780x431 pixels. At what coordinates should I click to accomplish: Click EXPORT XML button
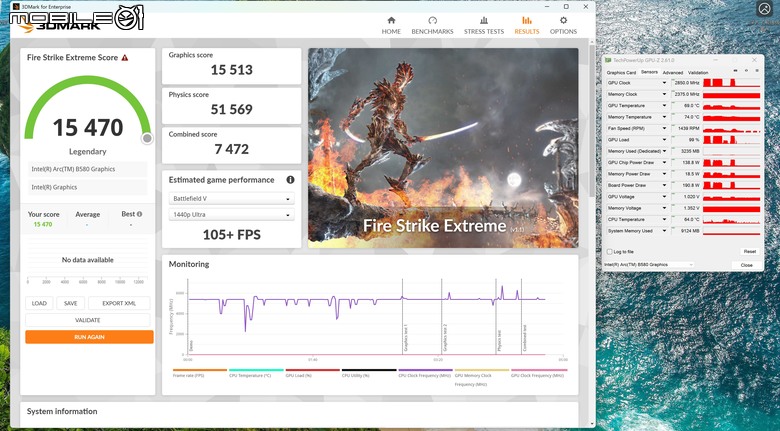coord(119,303)
